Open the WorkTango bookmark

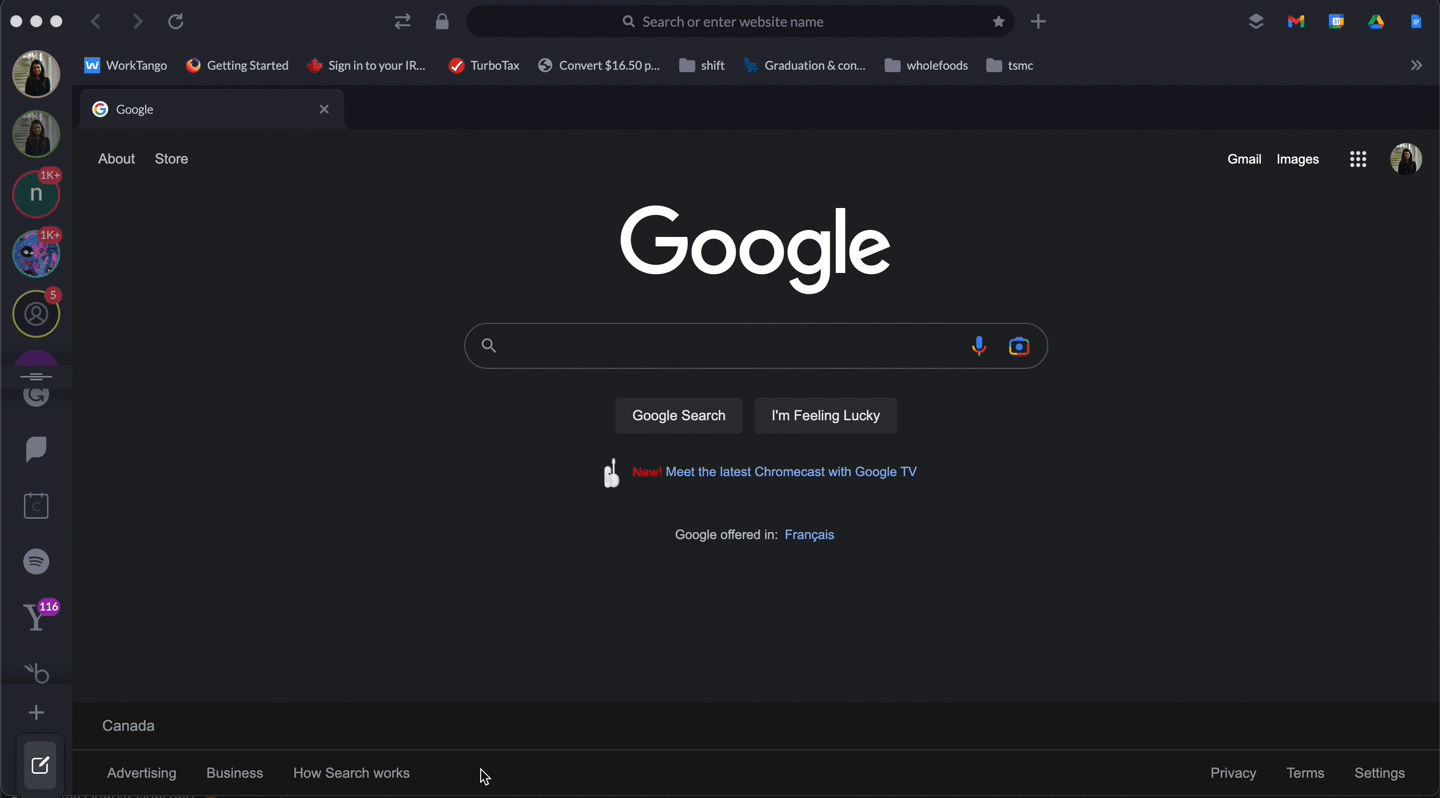point(125,65)
